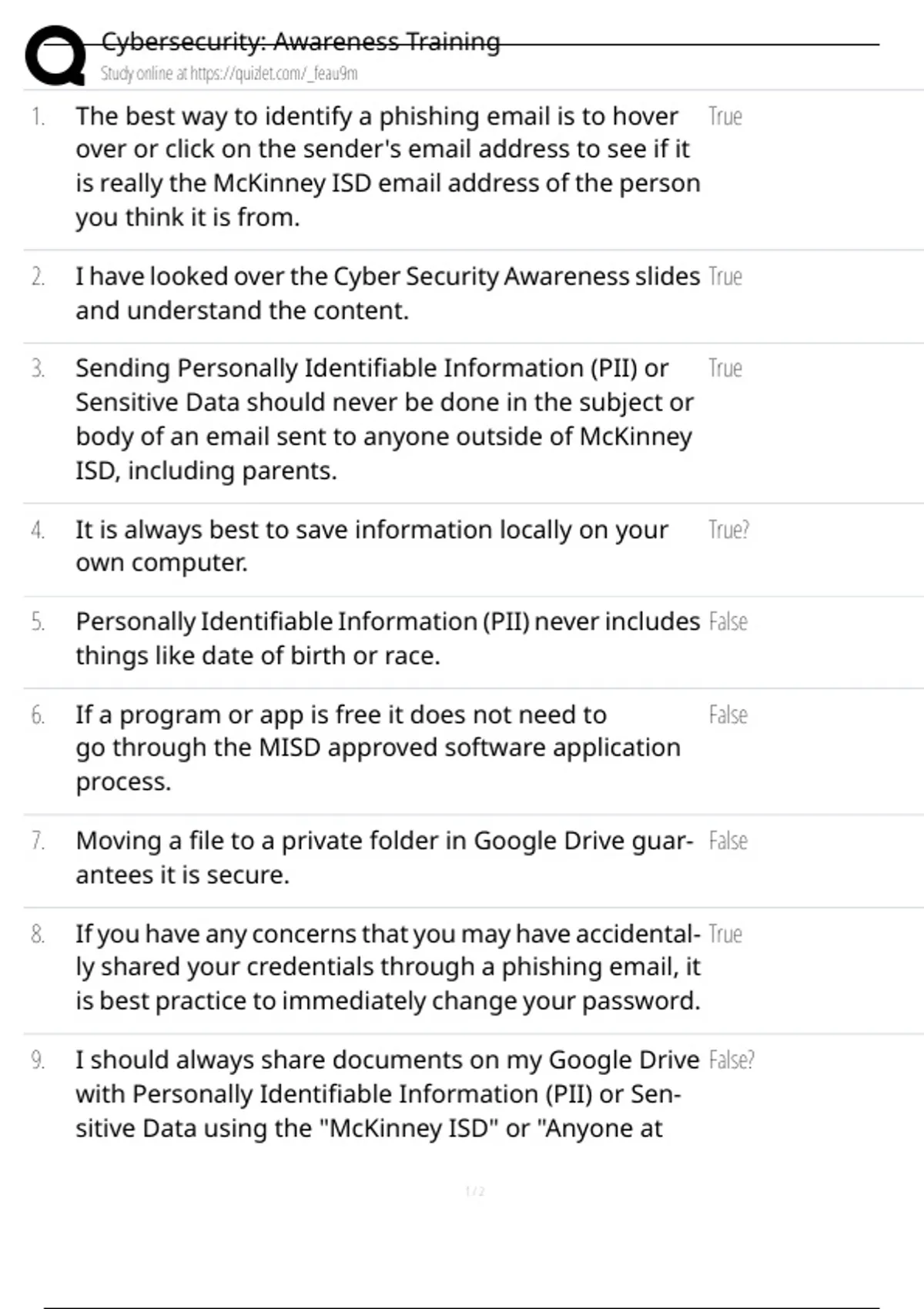The width and height of the screenshot is (924, 1309).
Task: Select question 6 about free programs
Action: (x=378, y=748)
